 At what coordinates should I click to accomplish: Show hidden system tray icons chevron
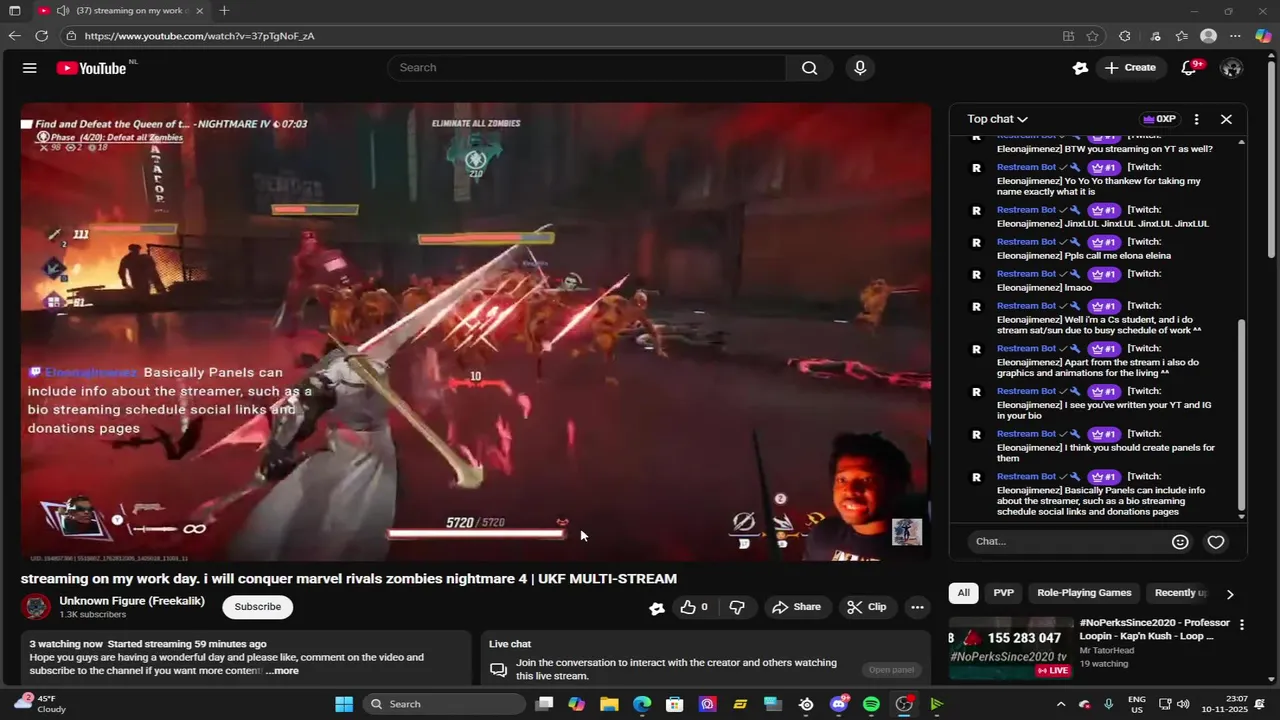(1061, 704)
